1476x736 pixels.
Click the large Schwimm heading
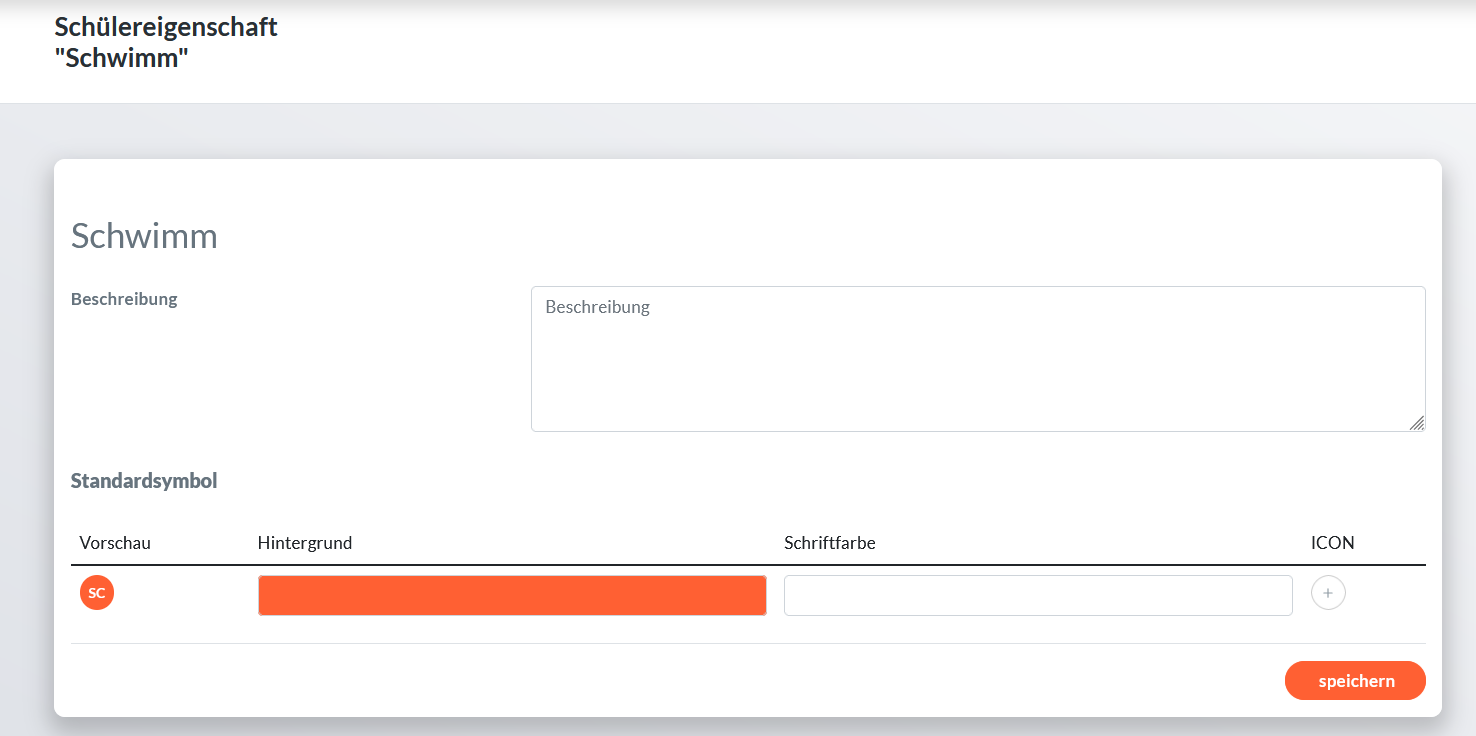(x=144, y=236)
